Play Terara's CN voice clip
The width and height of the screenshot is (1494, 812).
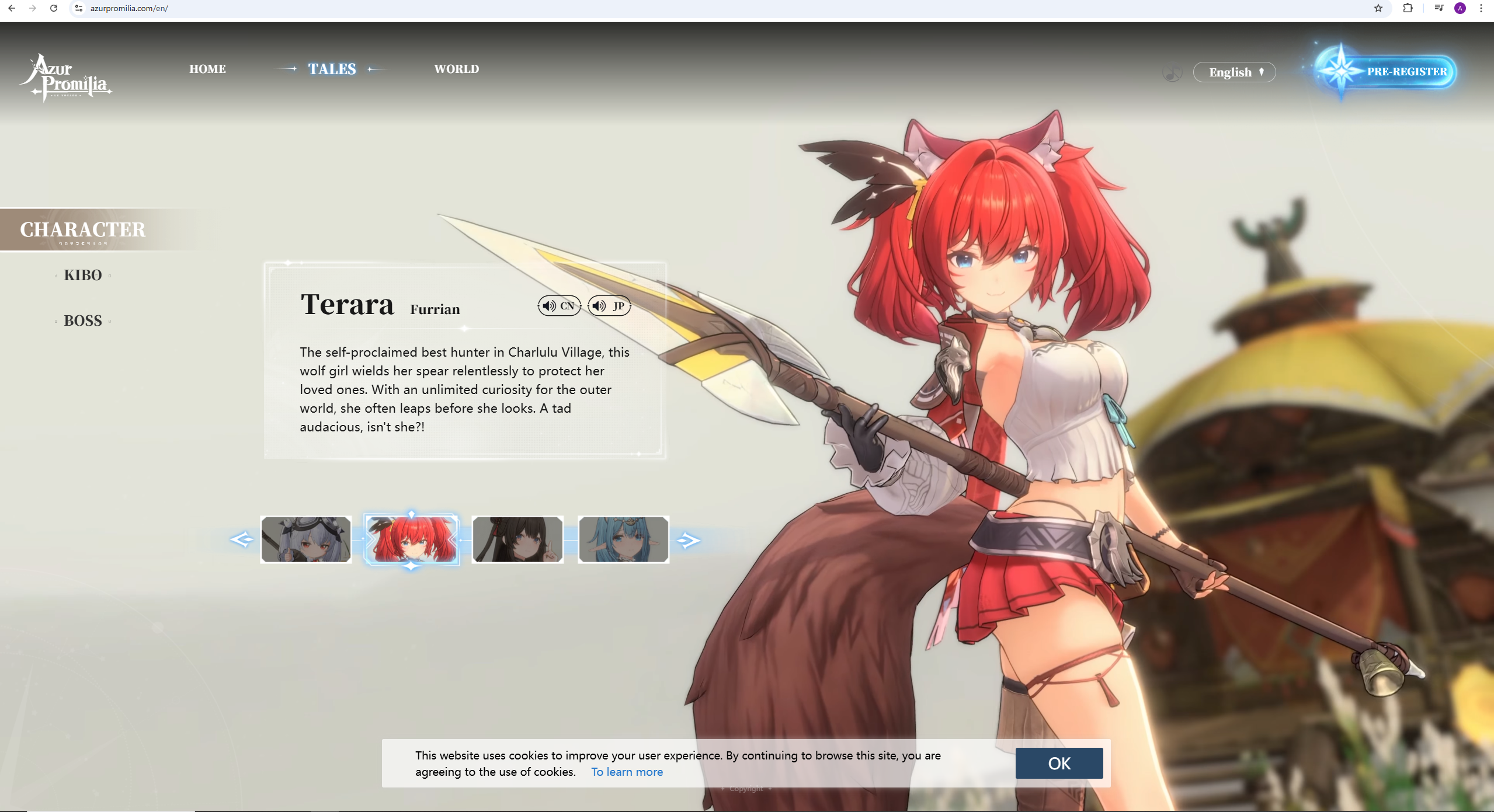(558, 306)
